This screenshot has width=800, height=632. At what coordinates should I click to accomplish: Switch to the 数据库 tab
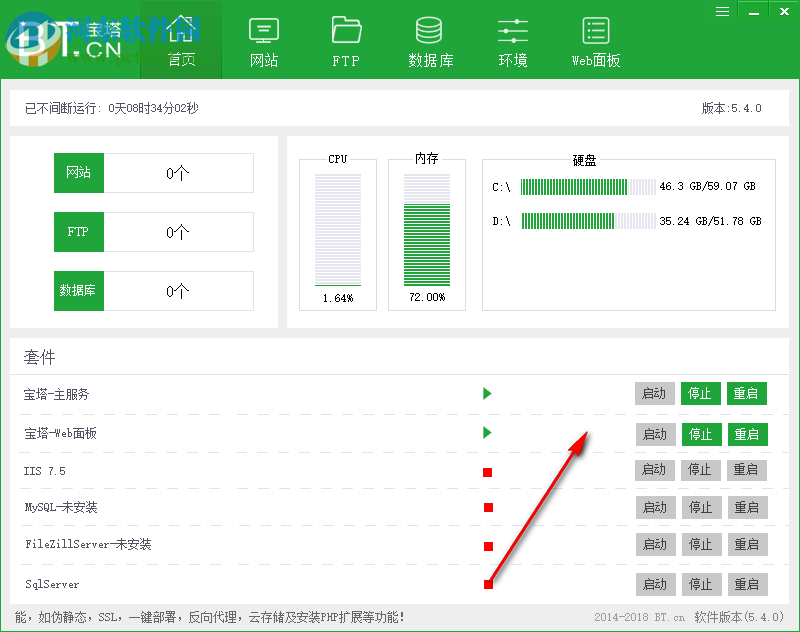tap(430, 40)
